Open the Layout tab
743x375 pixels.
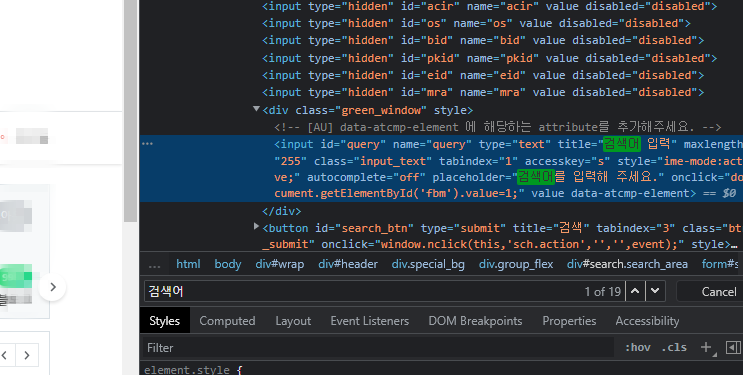point(293,321)
